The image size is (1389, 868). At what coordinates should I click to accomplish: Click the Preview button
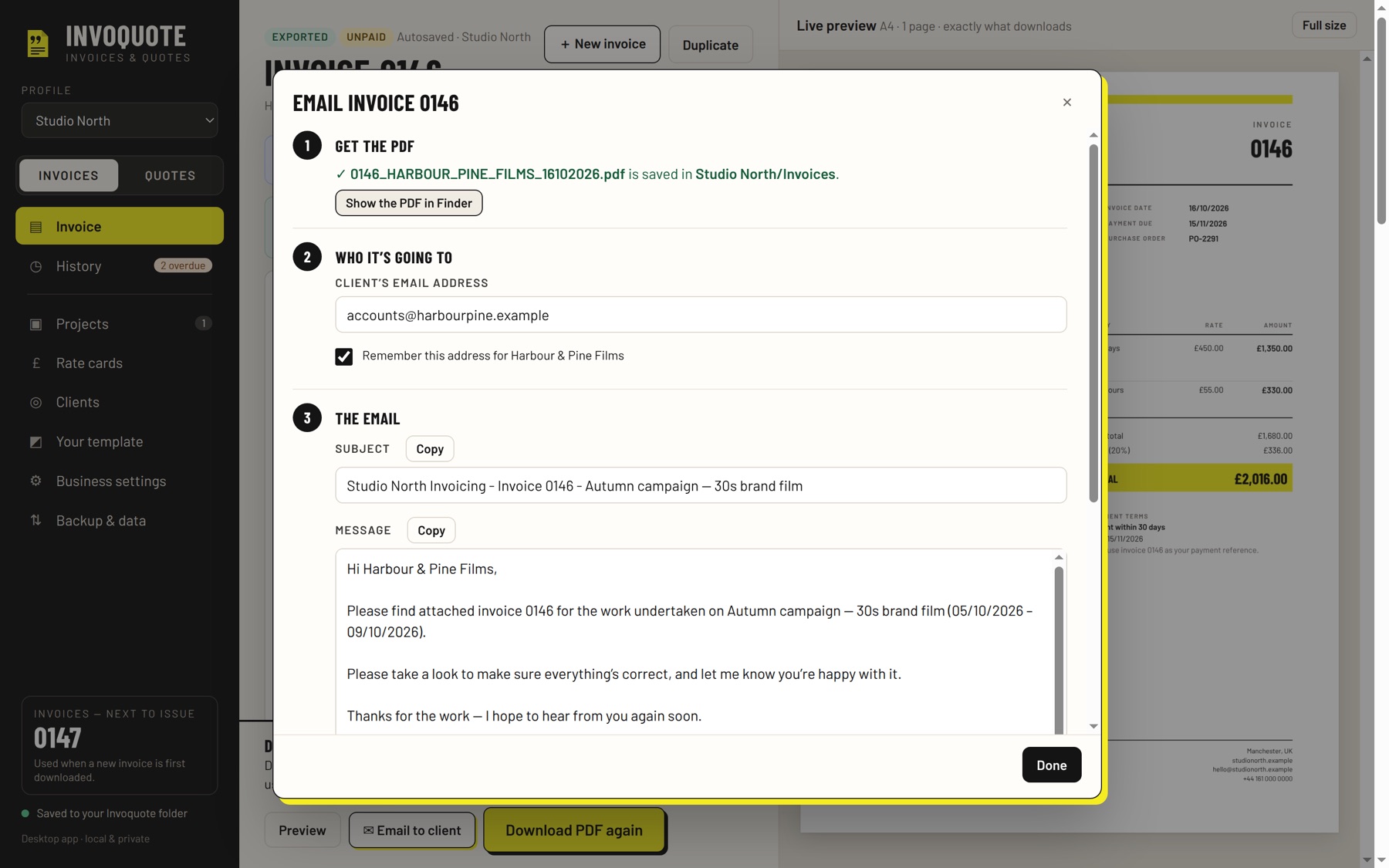[x=302, y=830]
